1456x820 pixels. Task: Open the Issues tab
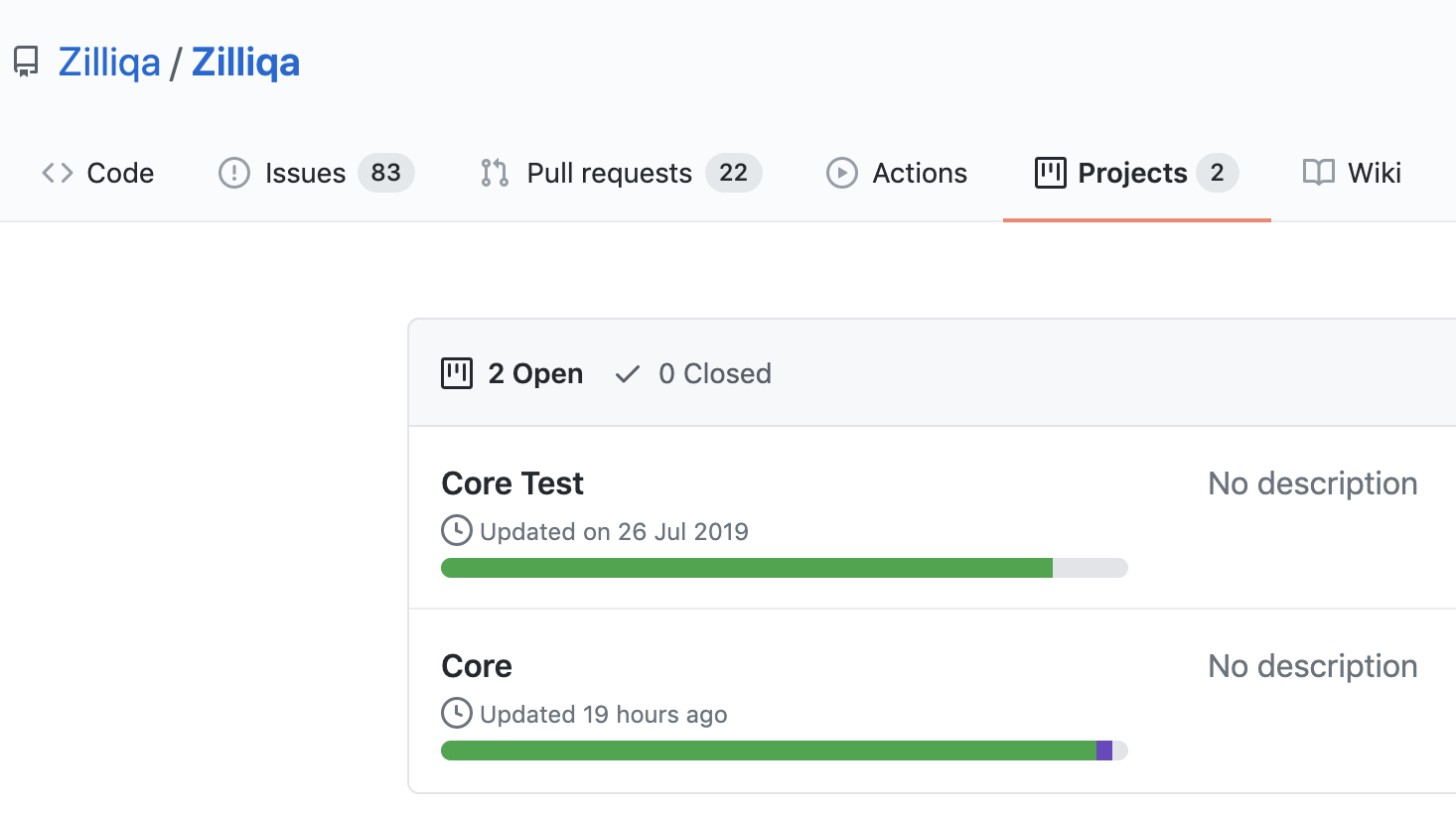point(316,173)
